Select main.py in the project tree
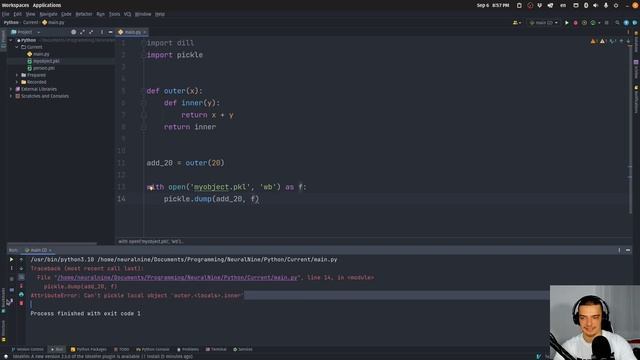Screen dimensions: 640x360 pyautogui.click(x=41, y=54)
